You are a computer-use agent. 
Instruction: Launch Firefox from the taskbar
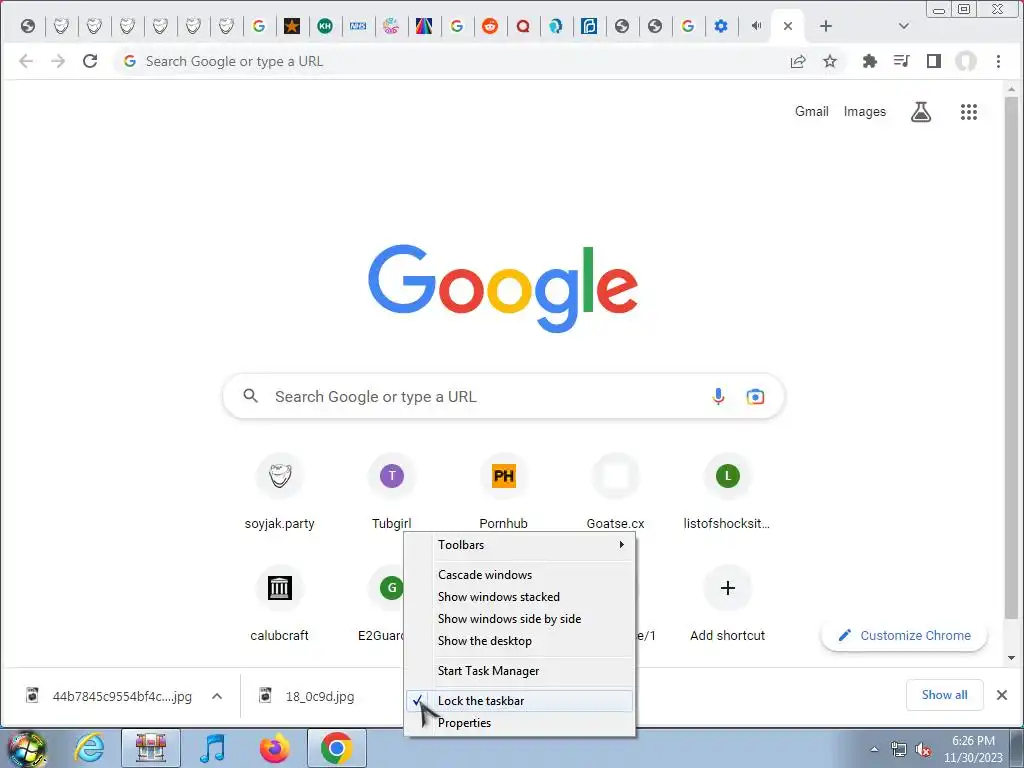(x=274, y=748)
